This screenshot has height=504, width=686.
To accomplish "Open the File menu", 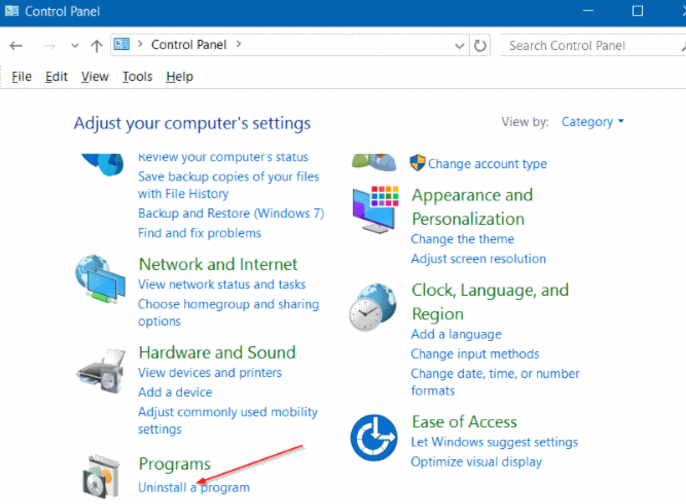I will coord(21,77).
